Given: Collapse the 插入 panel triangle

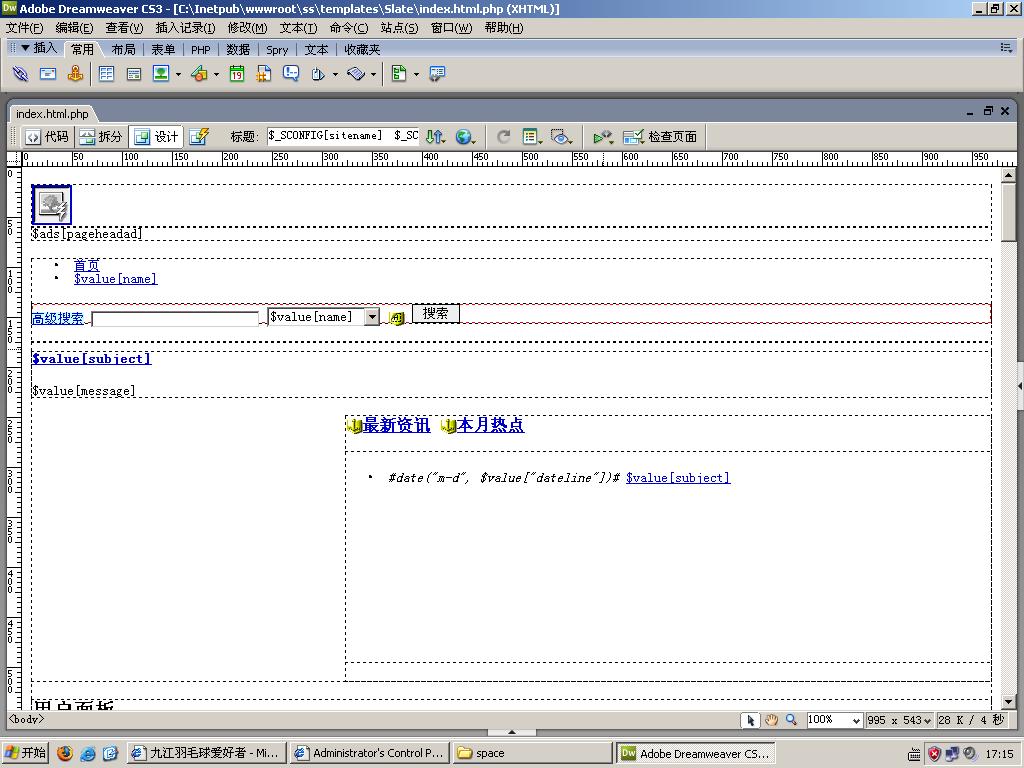Looking at the screenshot, I should [25, 48].
